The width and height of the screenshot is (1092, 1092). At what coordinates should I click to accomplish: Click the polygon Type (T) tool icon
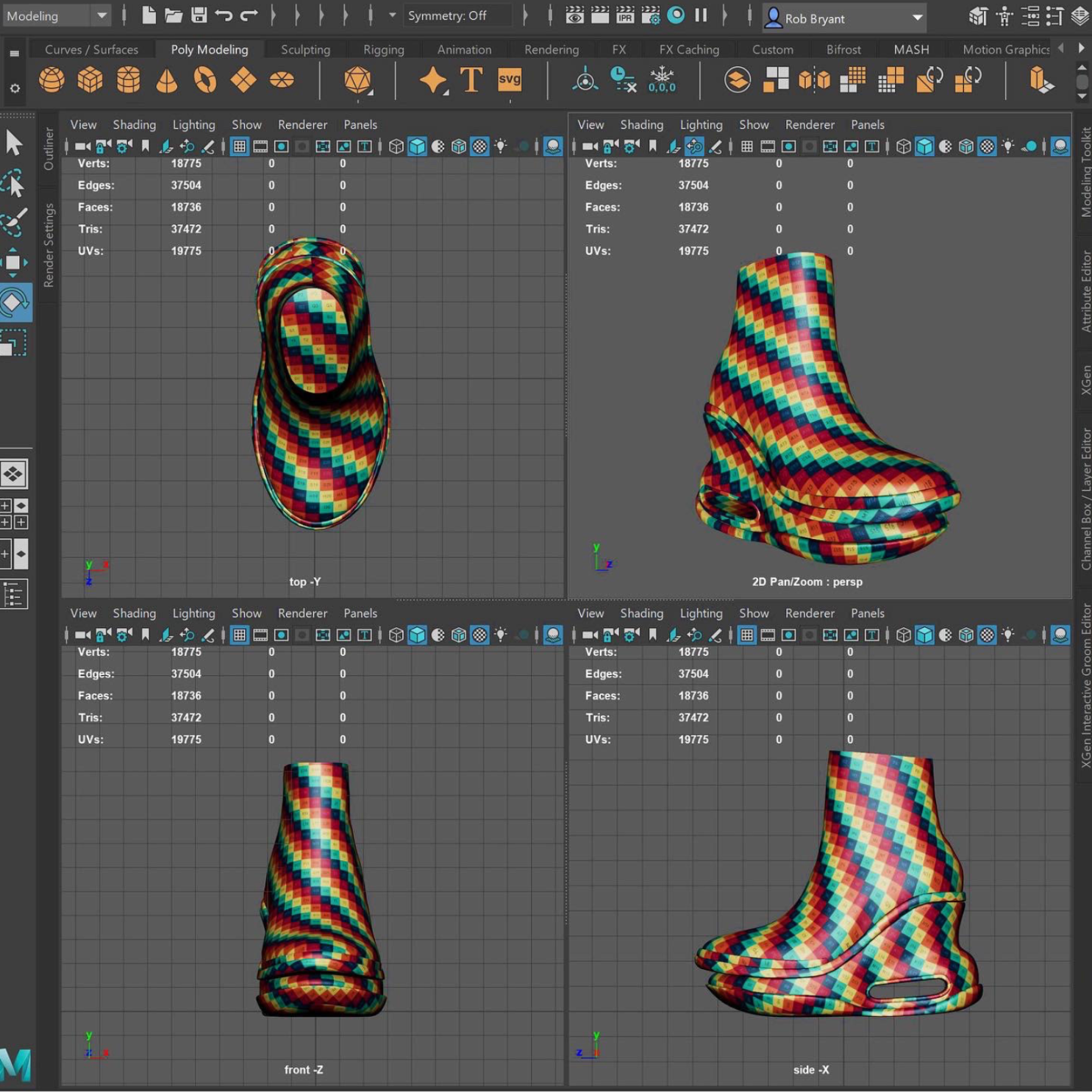click(471, 79)
